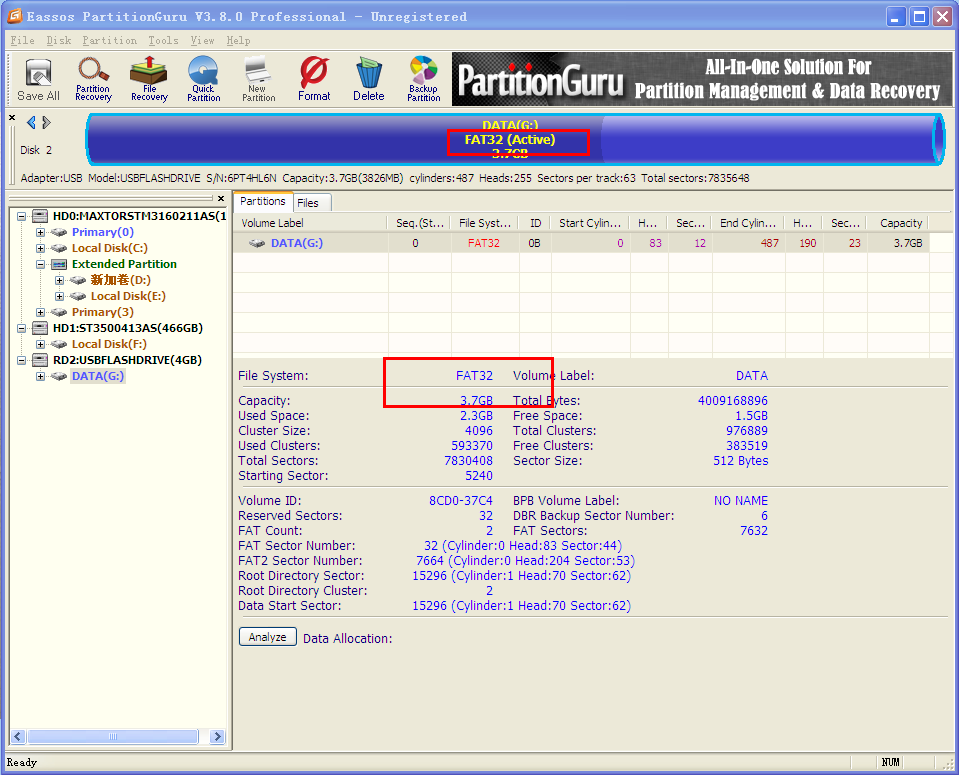Image resolution: width=959 pixels, height=775 pixels.
Task: Click the ID column header
Action: point(535,223)
